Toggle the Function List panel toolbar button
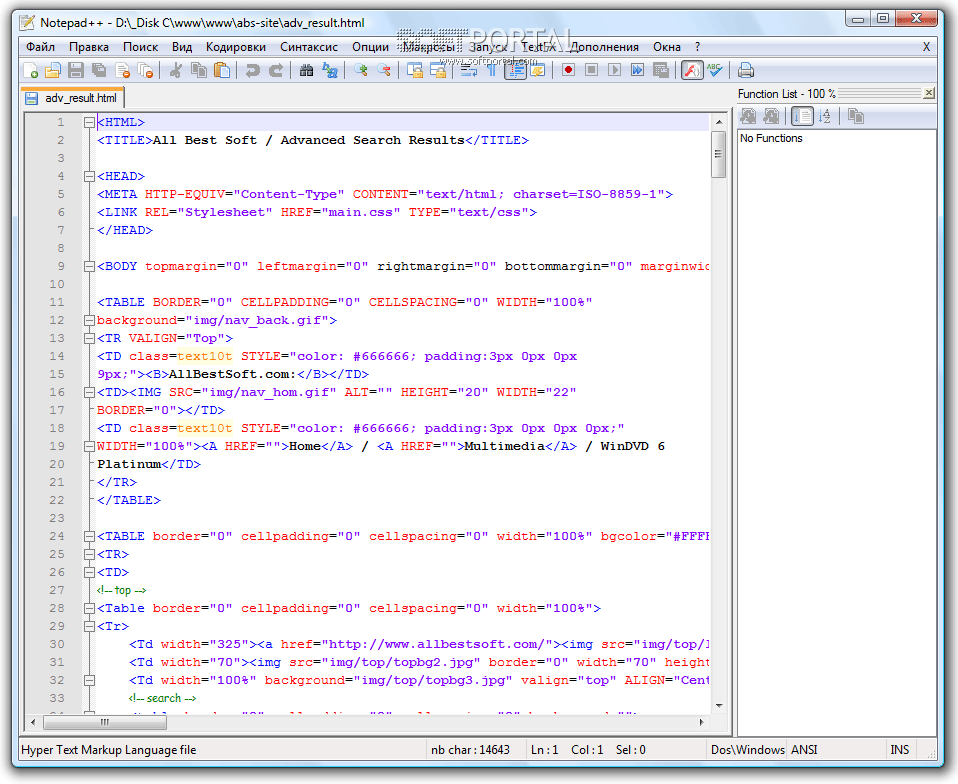Viewport: 958px width, 784px height. click(x=691, y=70)
